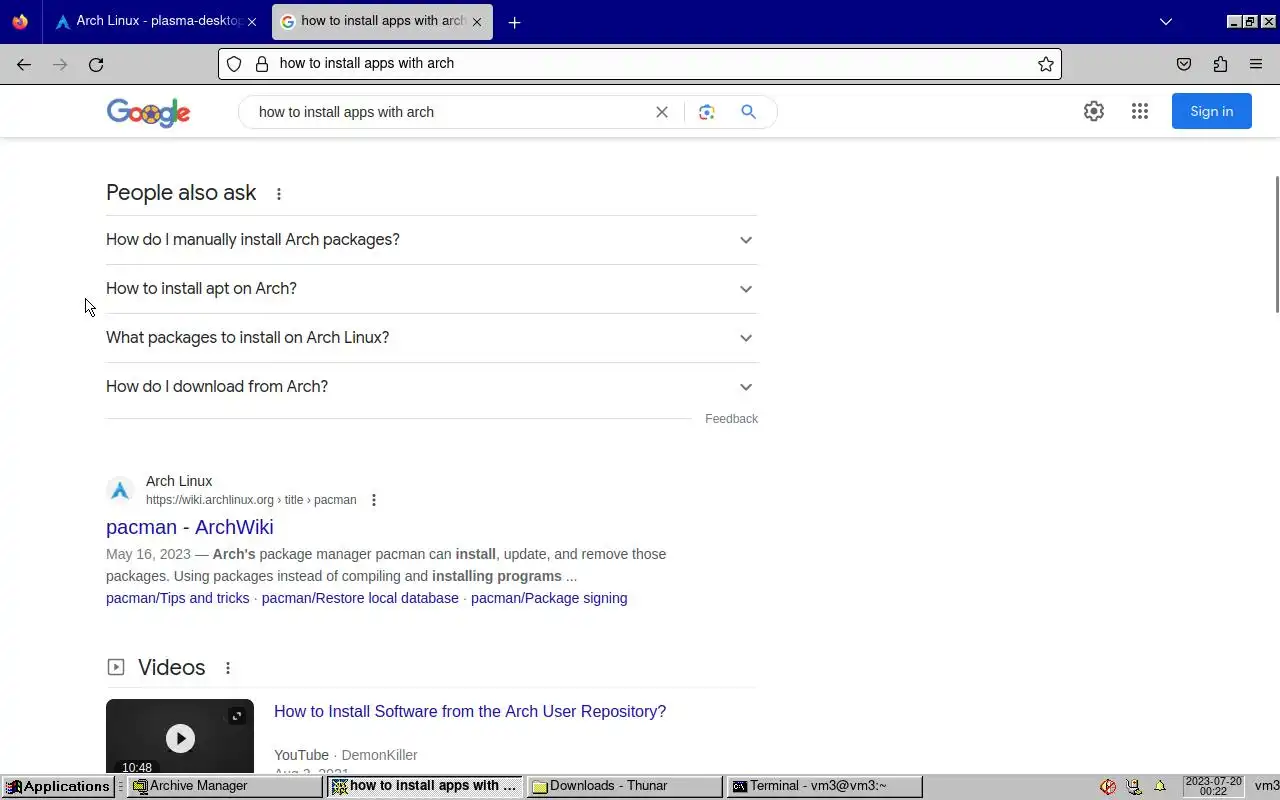Viewport: 1280px width, 800px height.
Task: Open People also ask options menu
Action: coord(279,194)
